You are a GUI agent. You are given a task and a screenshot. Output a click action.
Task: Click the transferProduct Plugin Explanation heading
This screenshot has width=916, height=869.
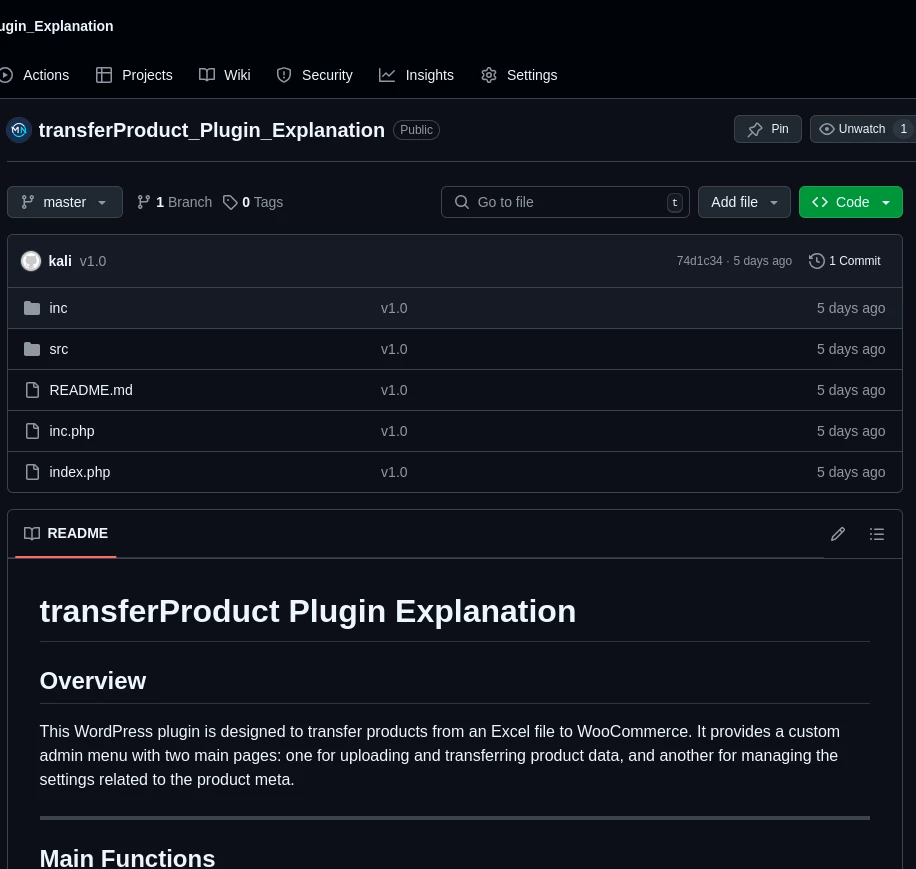(x=308, y=611)
